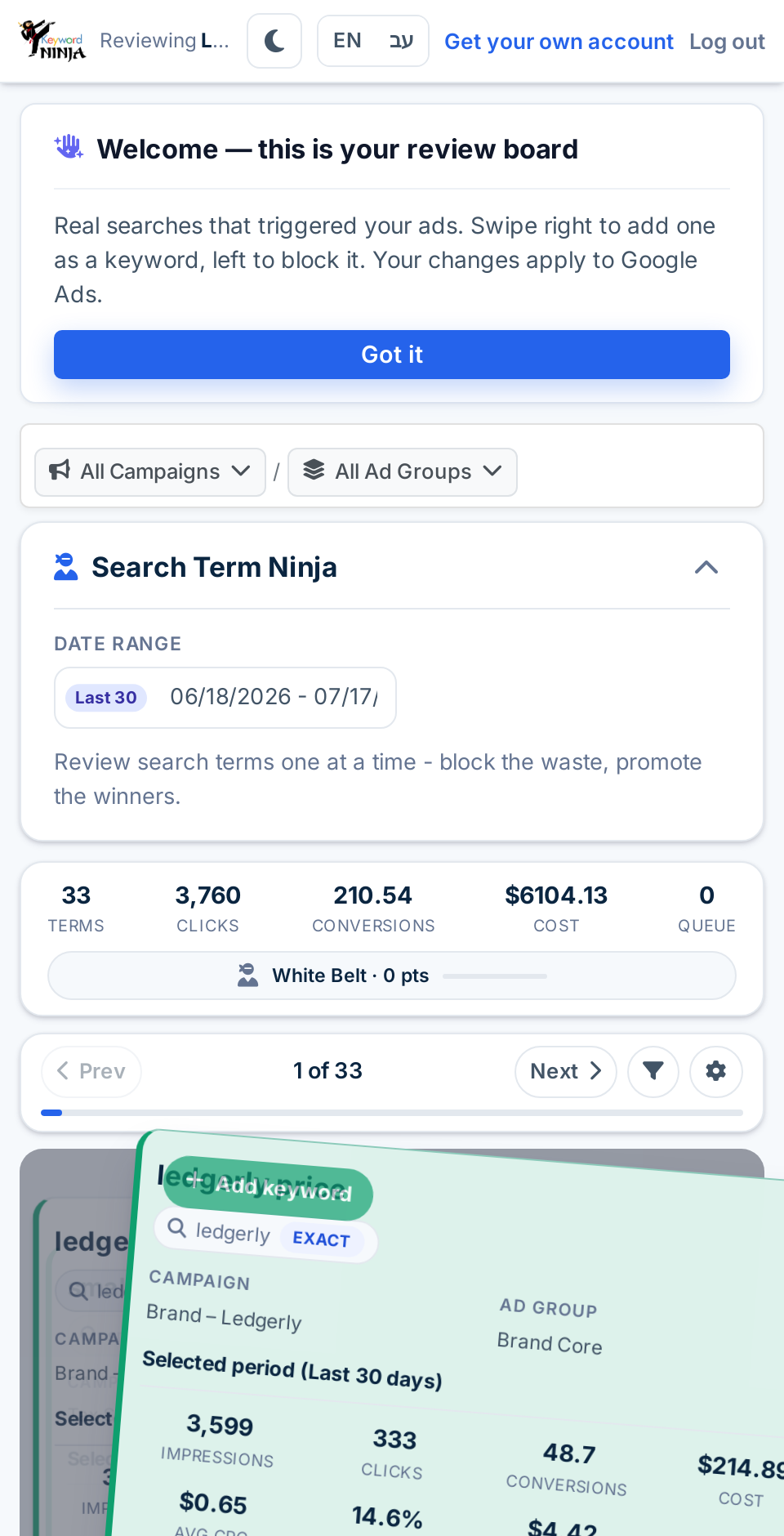Open the filter funnel icon
This screenshot has height=1536, width=784.
653,1071
